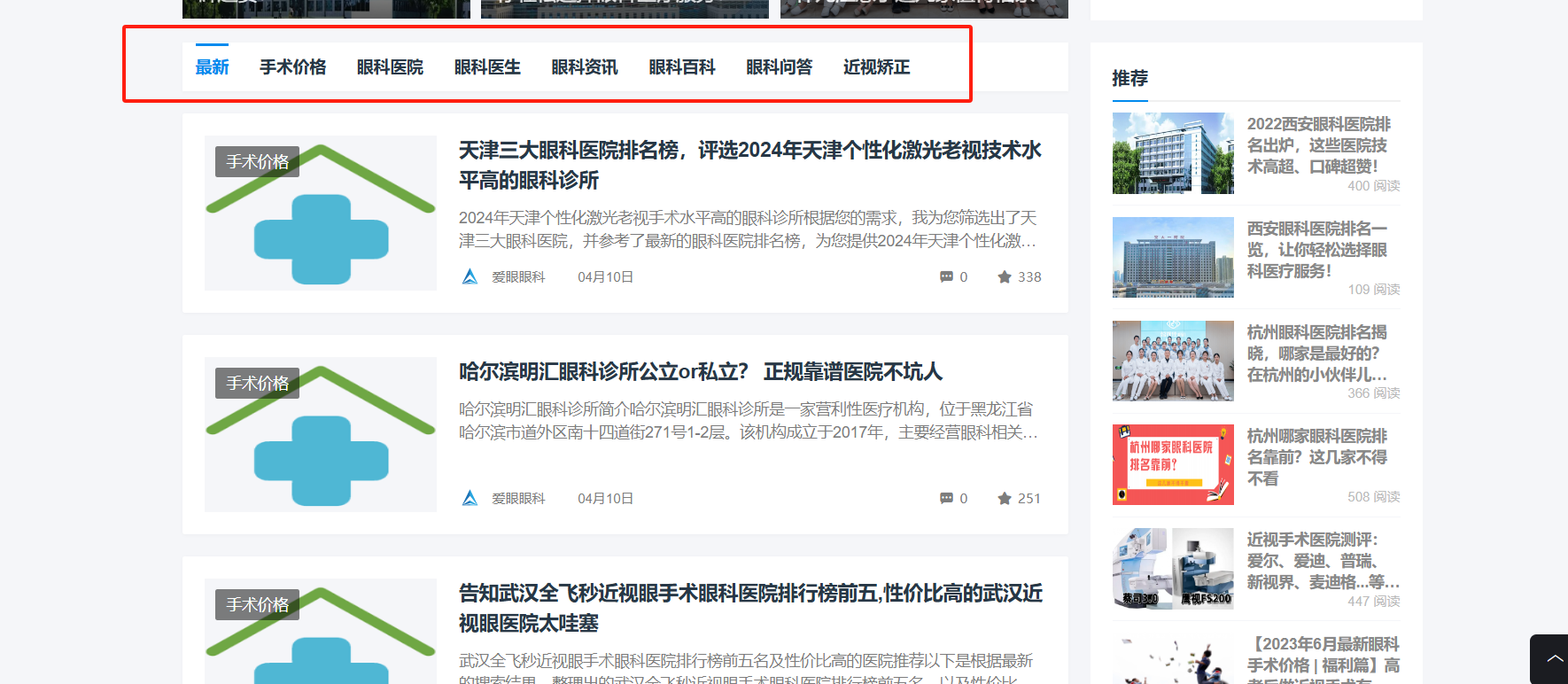The height and width of the screenshot is (684, 1568).
Task: Click the 109 阅读 read count
Action: (1374, 290)
